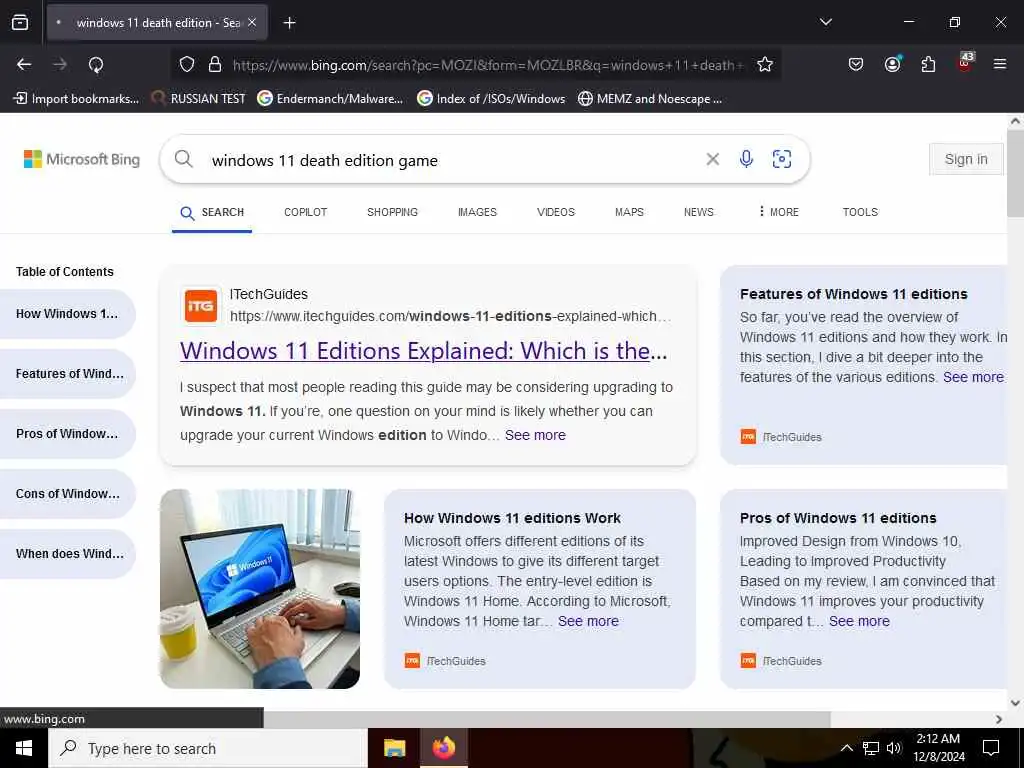Open tracking protection shield icon
This screenshot has width=1024, height=768.
(x=187, y=64)
